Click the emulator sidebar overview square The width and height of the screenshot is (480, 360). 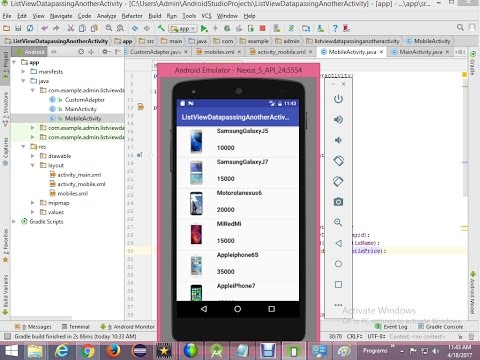(x=338, y=284)
